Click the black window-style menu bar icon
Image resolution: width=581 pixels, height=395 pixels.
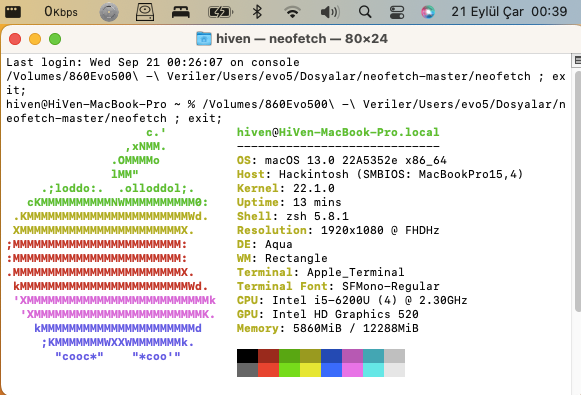pyautogui.click(x=13, y=12)
